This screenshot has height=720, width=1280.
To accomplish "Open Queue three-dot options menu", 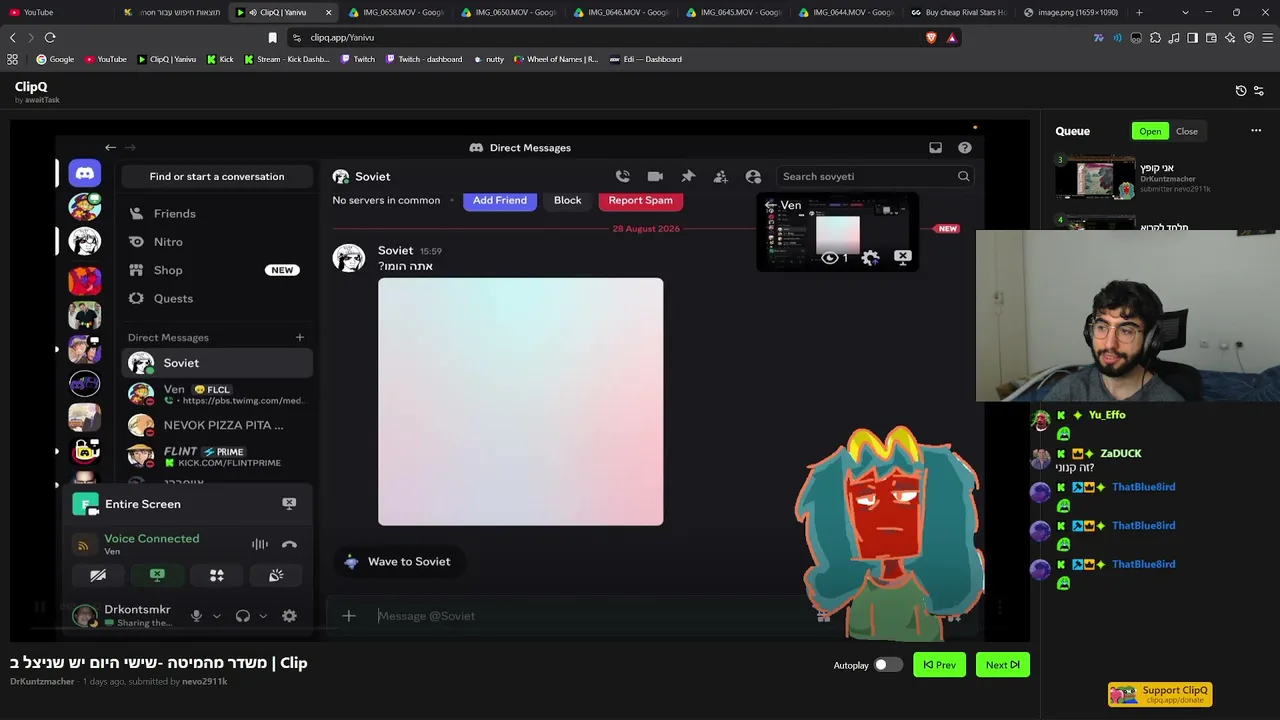I will pyautogui.click(x=1256, y=131).
